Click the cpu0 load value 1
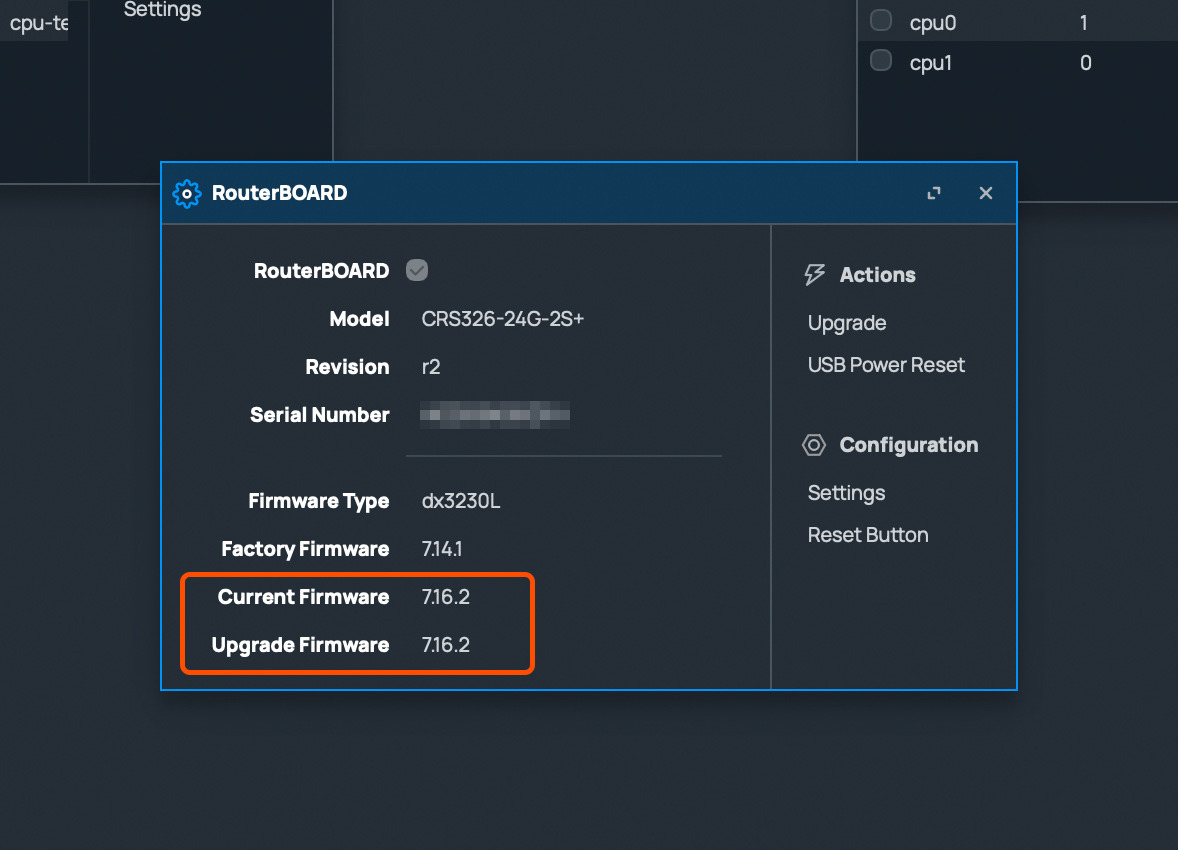The width and height of the screenshot is (1178, 850). click(1083, 23)
